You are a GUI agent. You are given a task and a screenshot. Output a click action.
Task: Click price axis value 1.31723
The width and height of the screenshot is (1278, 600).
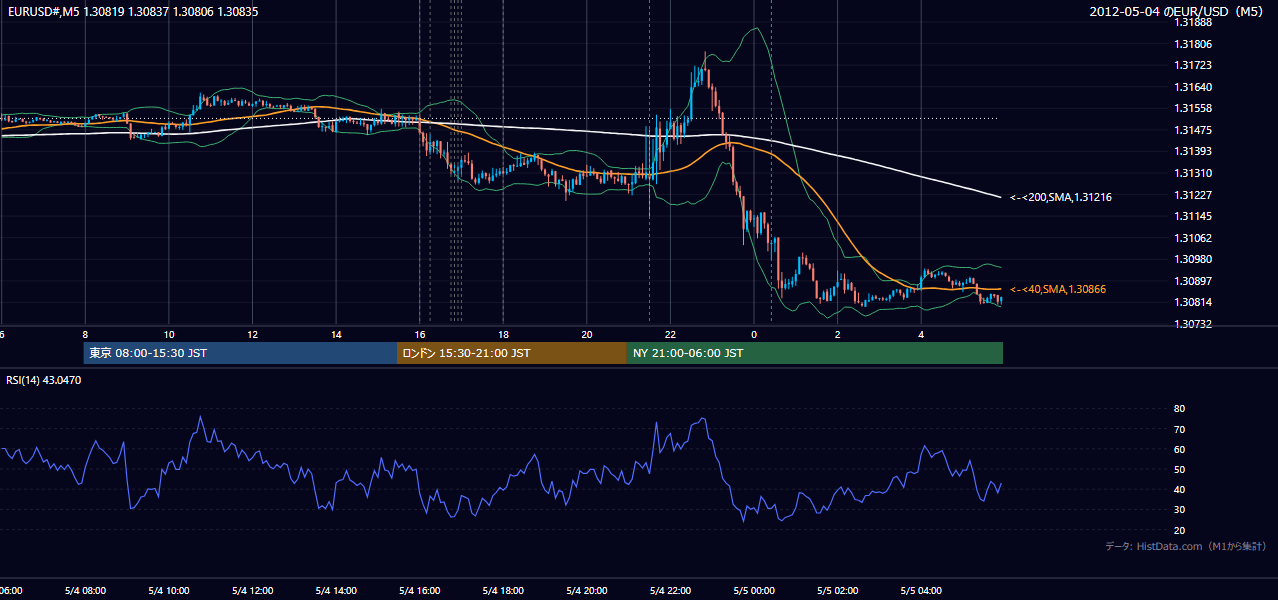[x=1193, y=65]
